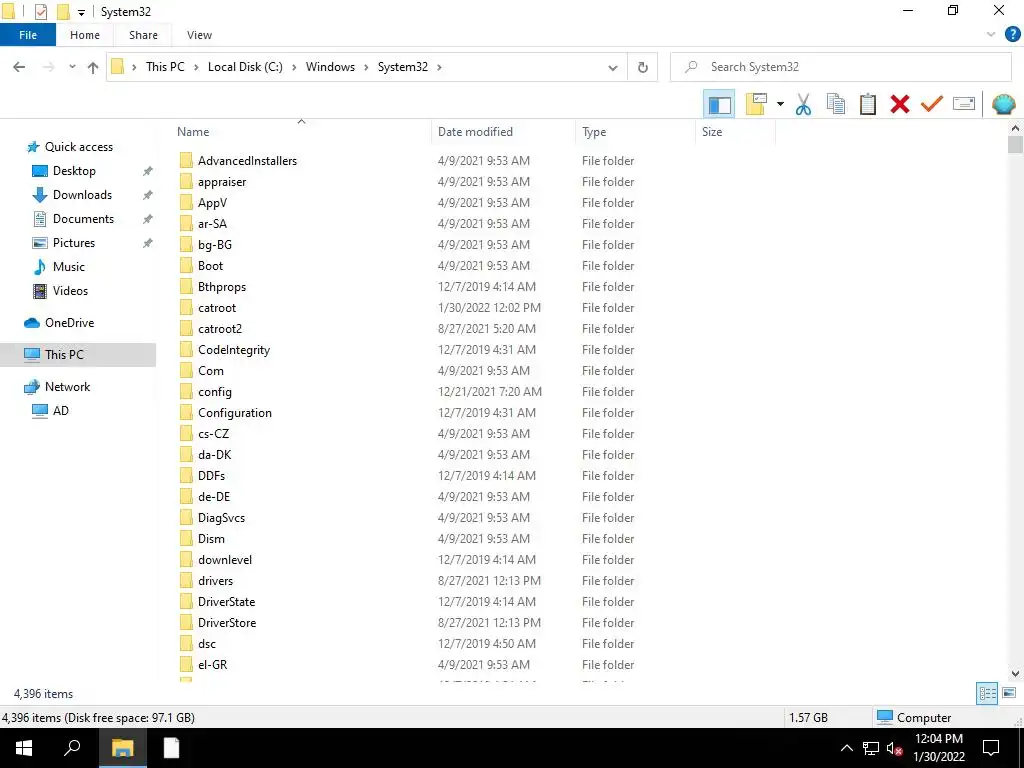Refresh the System32 folder view
1024x768 pixels.
[643, 67]
